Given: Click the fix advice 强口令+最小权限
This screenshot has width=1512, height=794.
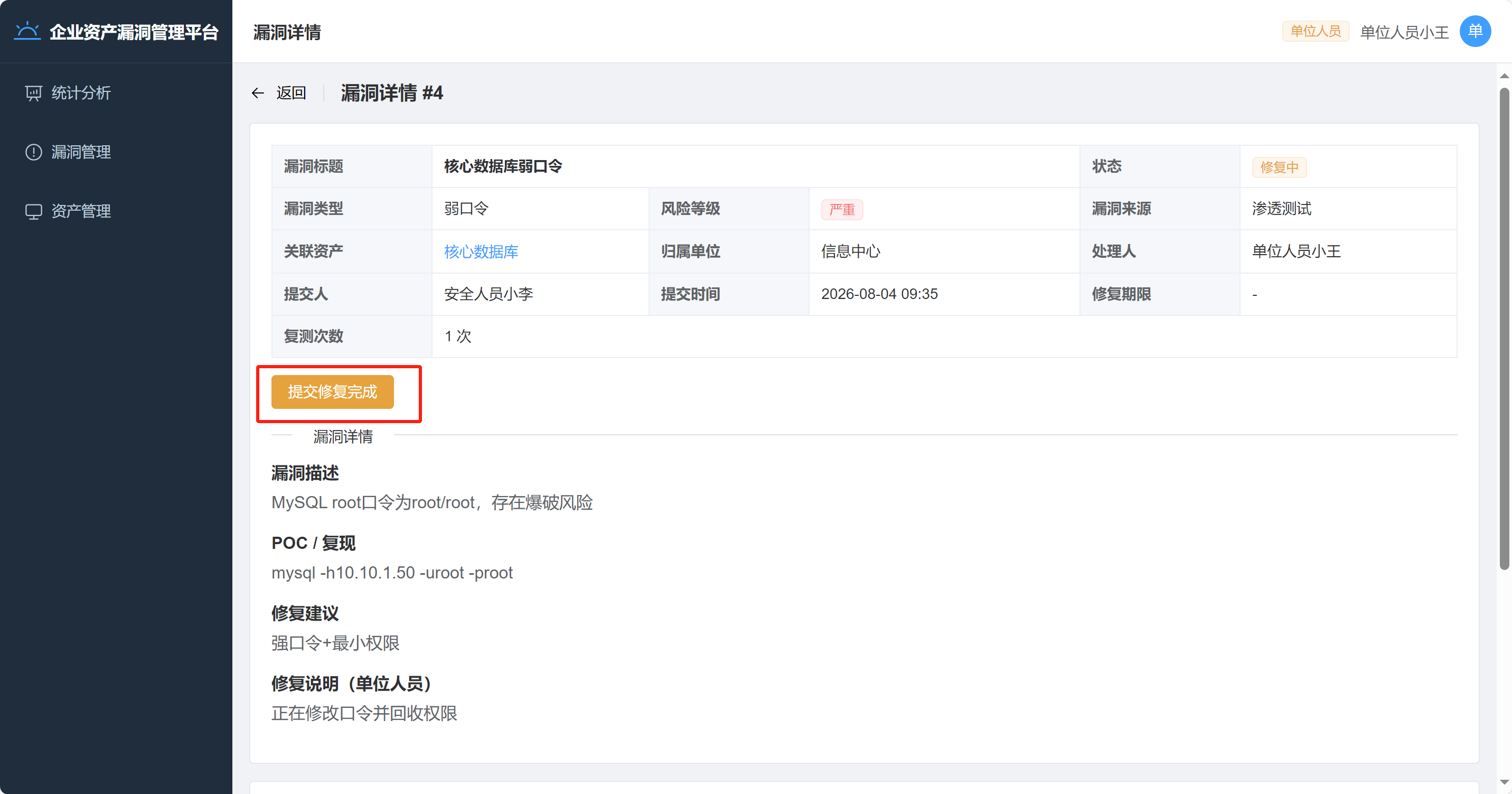Looking at the screenshot, I should pyautogui.click(x=335, y=643).
